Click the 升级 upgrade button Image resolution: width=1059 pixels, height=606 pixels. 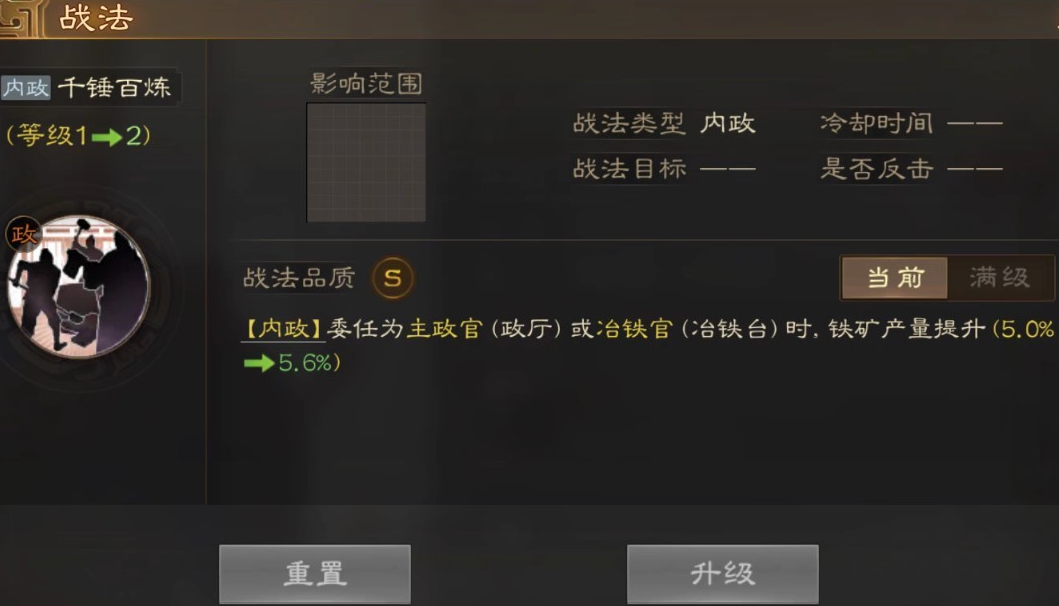722,574
